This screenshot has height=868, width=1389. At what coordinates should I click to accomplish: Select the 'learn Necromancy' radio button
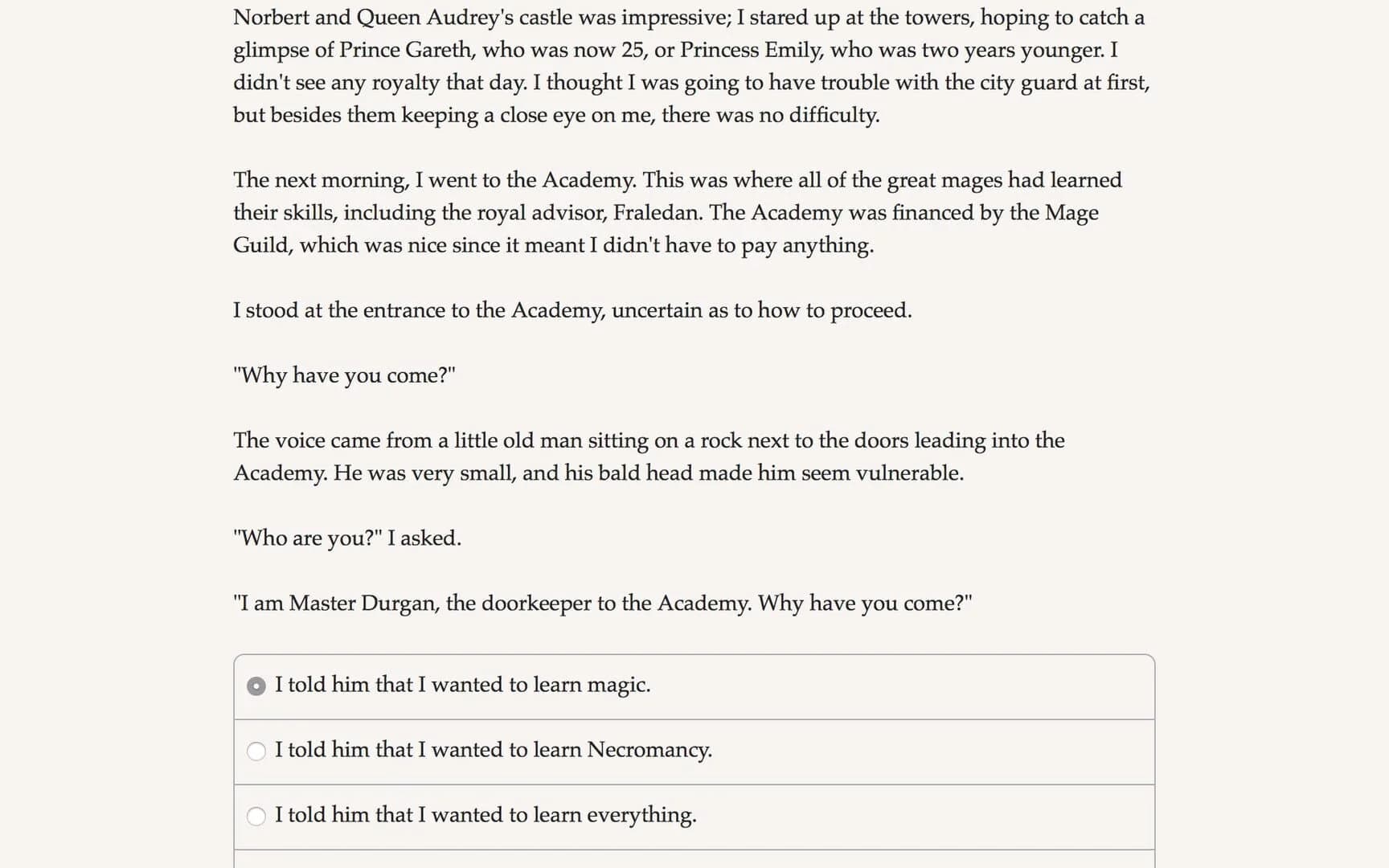(256, 751)
